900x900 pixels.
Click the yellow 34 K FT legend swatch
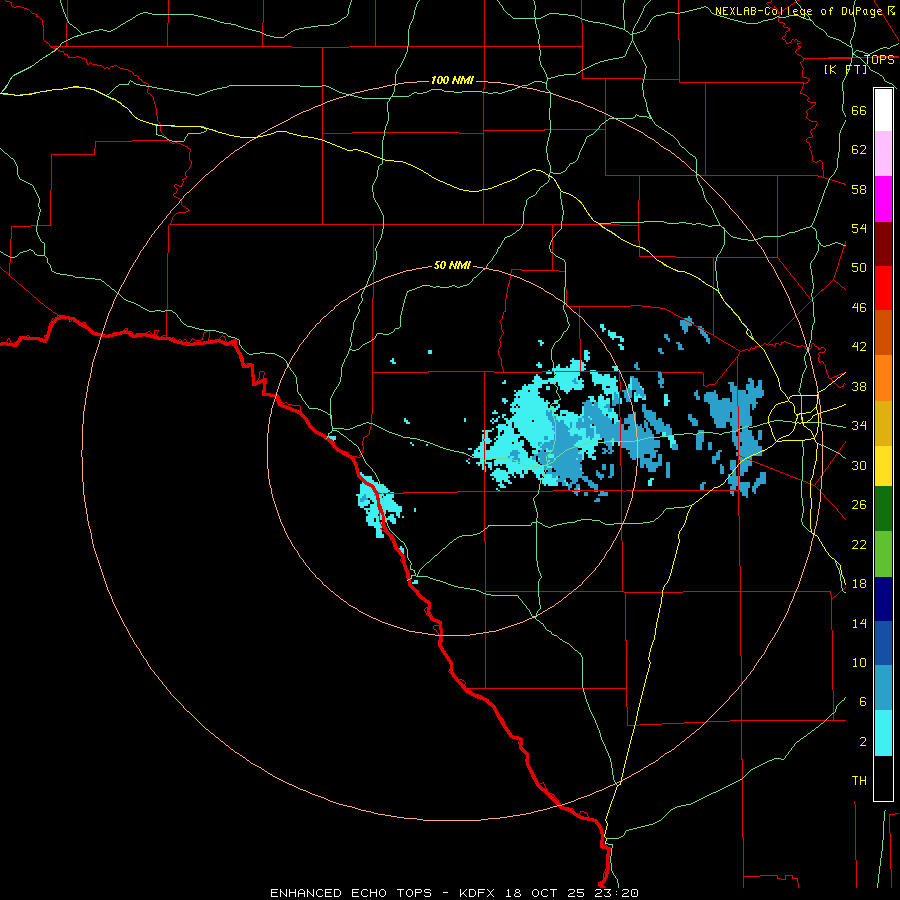[883, 466]
